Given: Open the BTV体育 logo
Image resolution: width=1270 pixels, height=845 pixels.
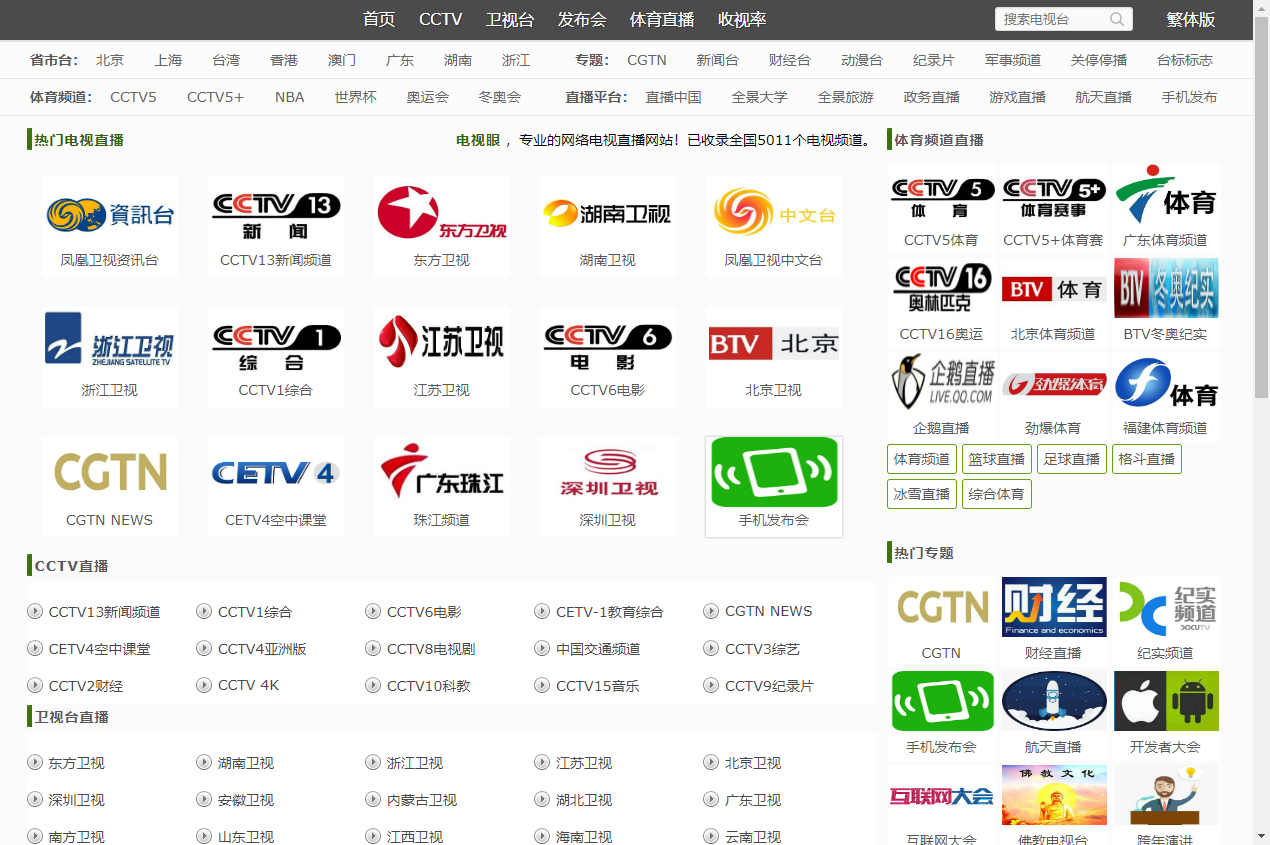Looking at the screenshot, I should pos(1054,290).
